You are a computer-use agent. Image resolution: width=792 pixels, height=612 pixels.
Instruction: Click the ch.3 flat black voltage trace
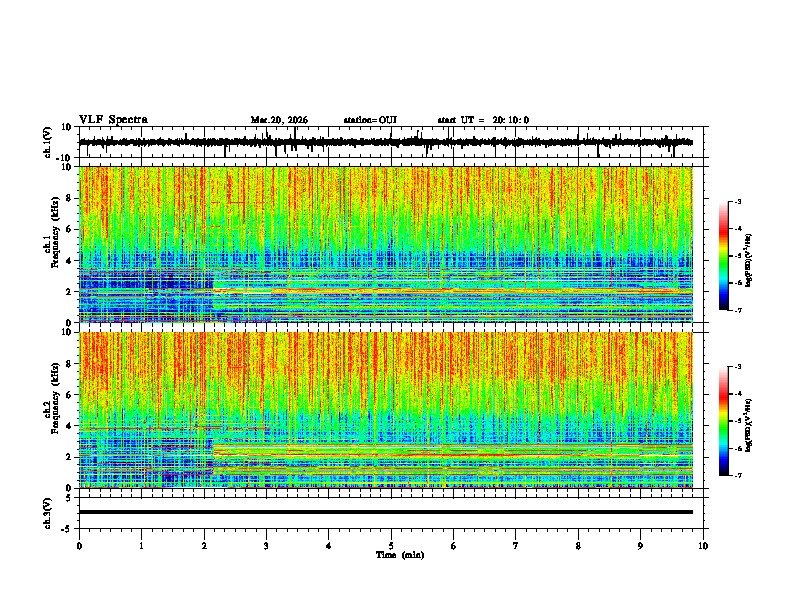pos(385,512)
